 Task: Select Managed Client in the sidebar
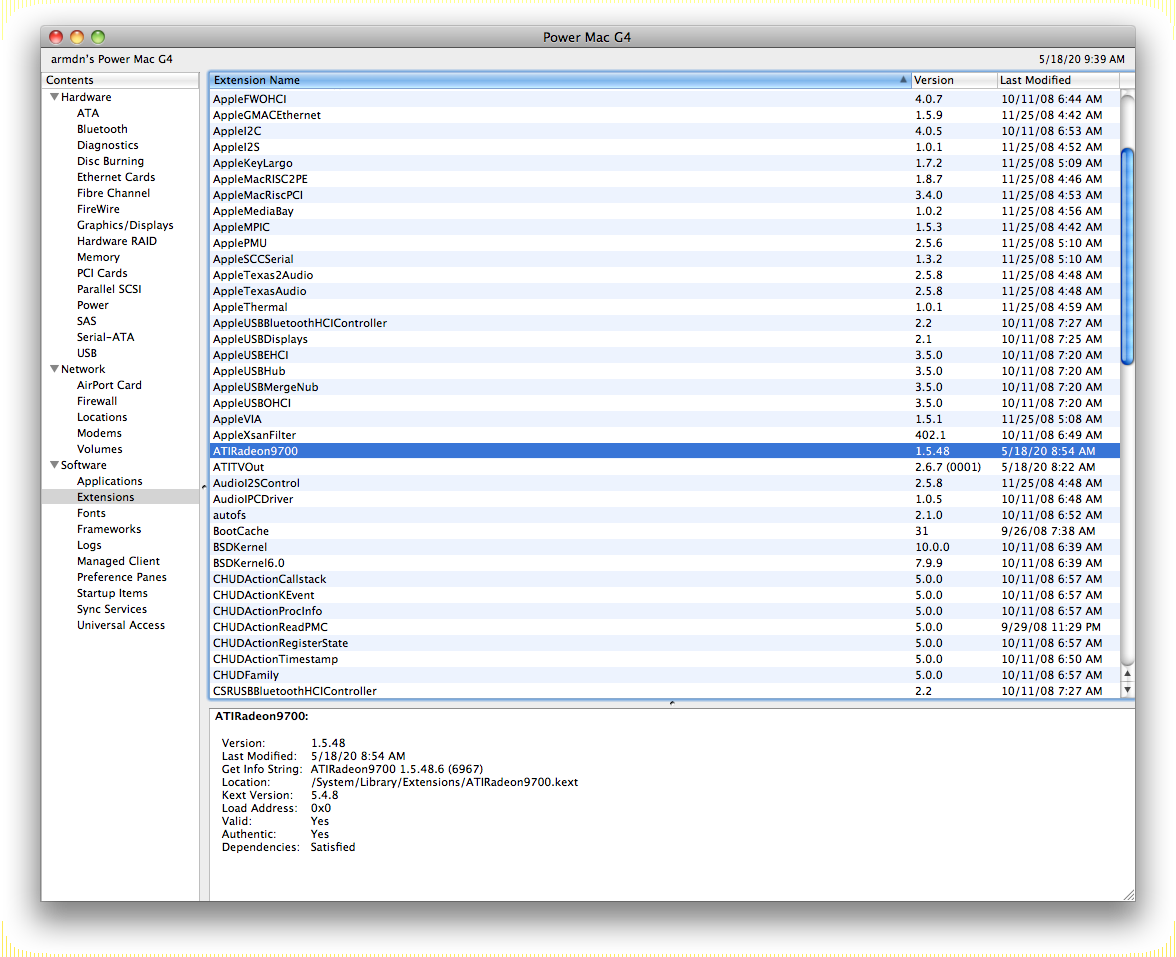[118, 561]
